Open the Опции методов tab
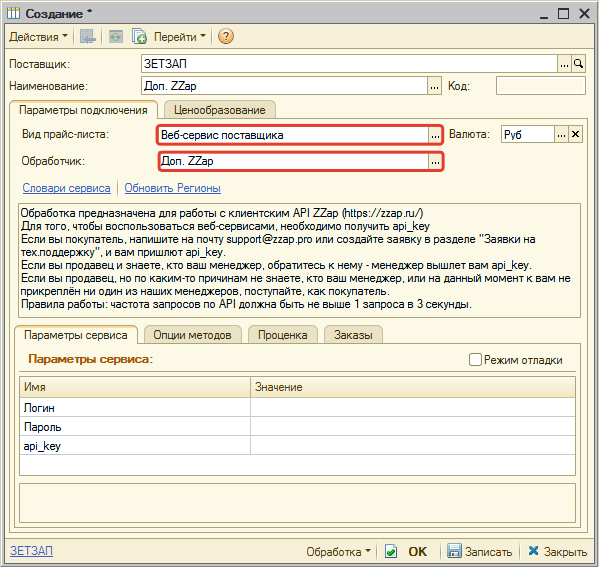 193,335
